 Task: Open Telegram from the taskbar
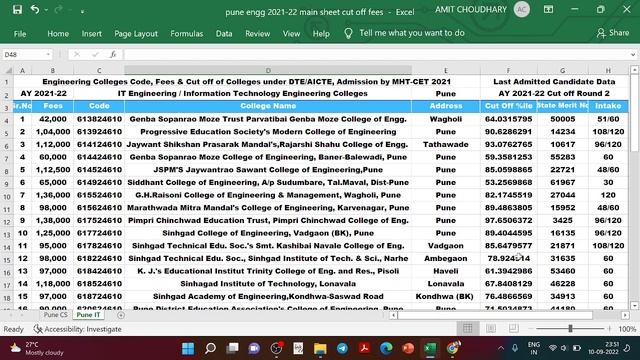coord(342,348)
